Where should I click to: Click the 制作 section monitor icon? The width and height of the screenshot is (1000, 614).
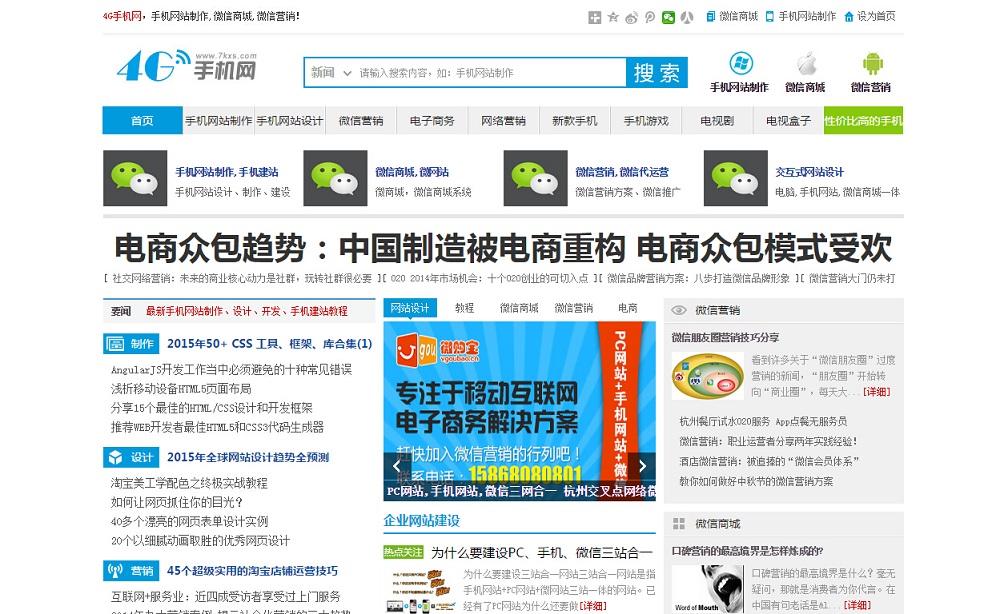tap(115, 344)
